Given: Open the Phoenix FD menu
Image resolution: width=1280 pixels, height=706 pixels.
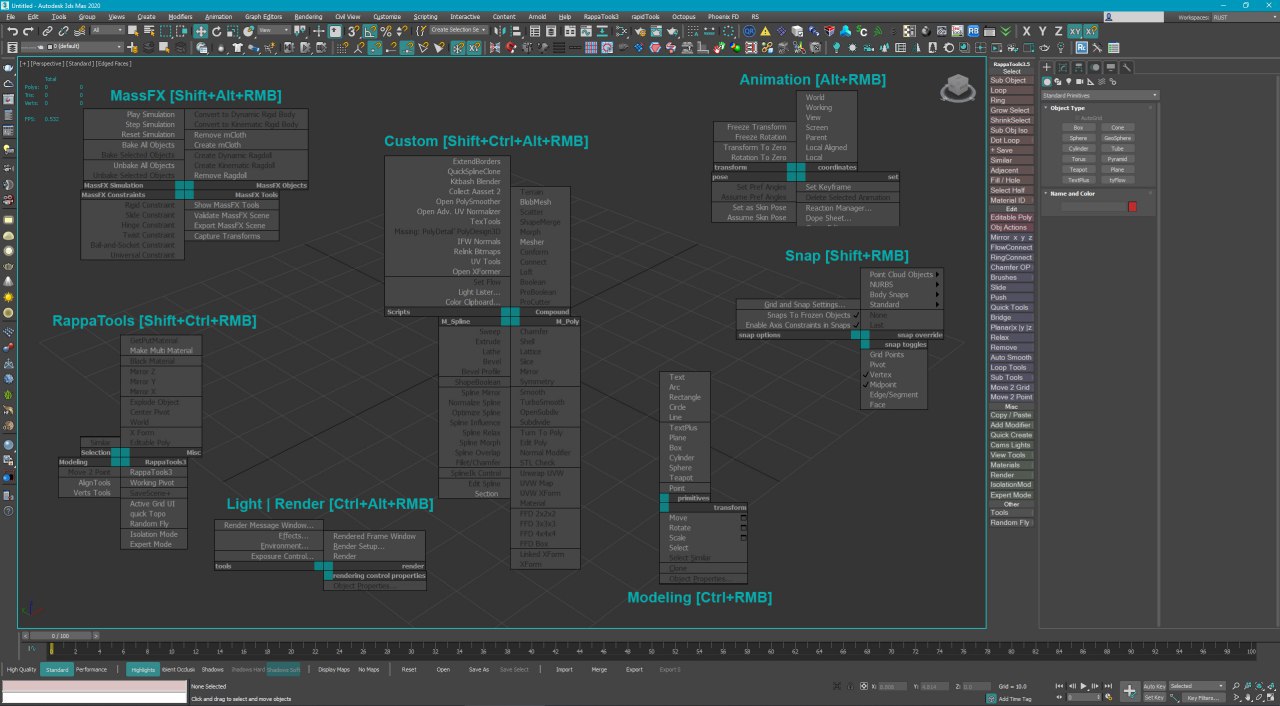Looking at the screenshot, I should [x=723, y=17].
